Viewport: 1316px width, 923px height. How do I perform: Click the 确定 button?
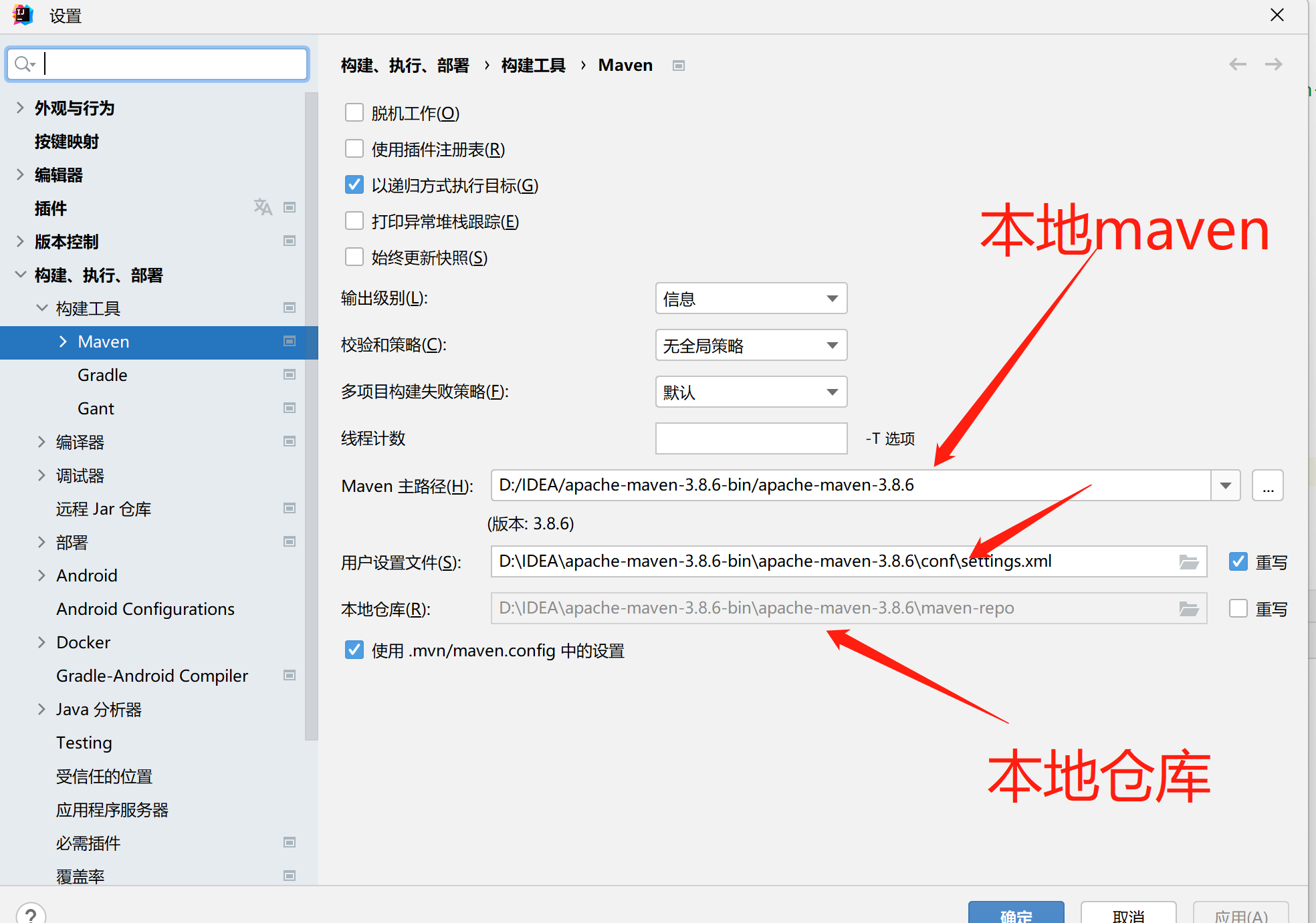1016,914
